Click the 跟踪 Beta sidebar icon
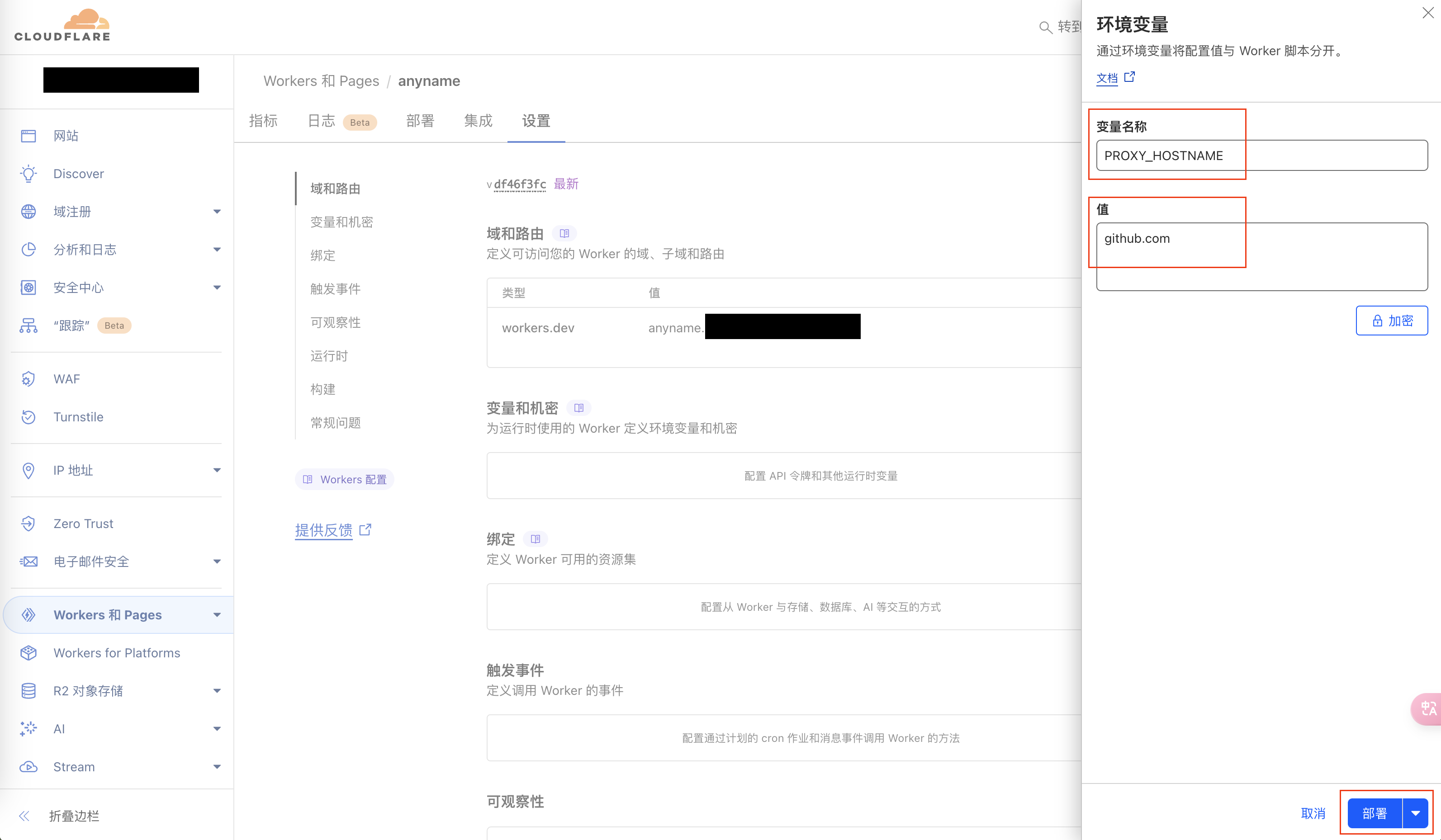1441x840 pixels. tap(27, 325)
